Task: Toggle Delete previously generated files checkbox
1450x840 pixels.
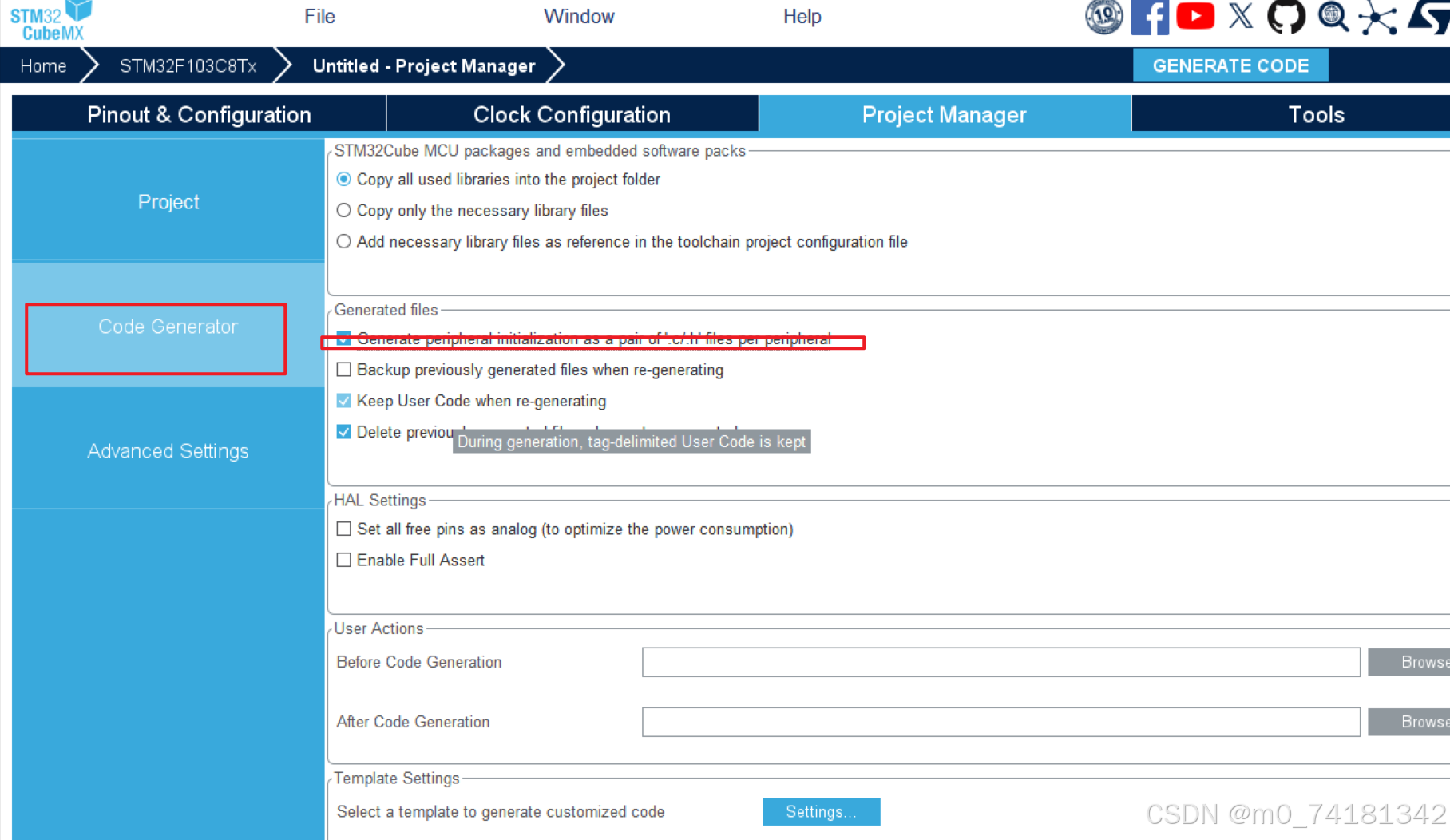Action: click(x=343, y=432)
